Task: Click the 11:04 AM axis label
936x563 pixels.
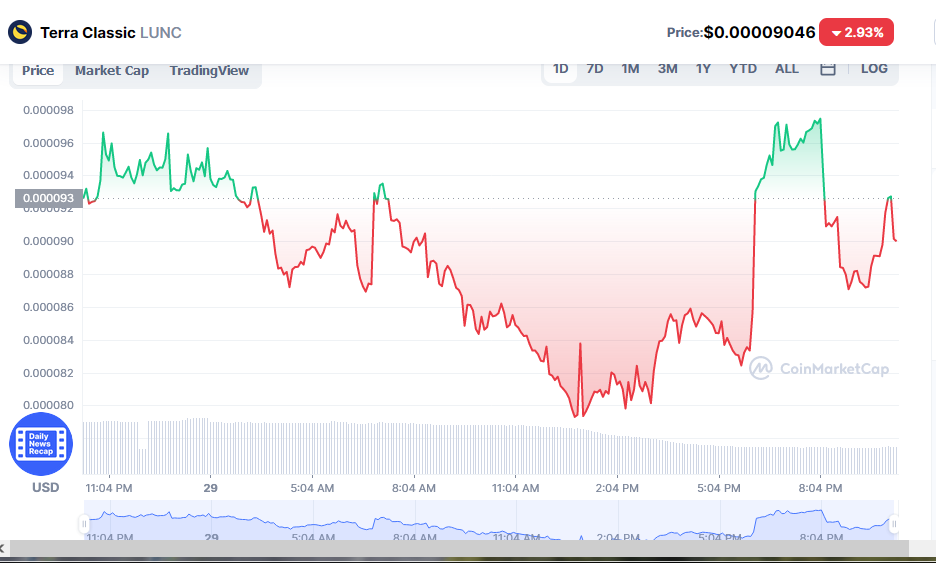Action: click(515, 488)
